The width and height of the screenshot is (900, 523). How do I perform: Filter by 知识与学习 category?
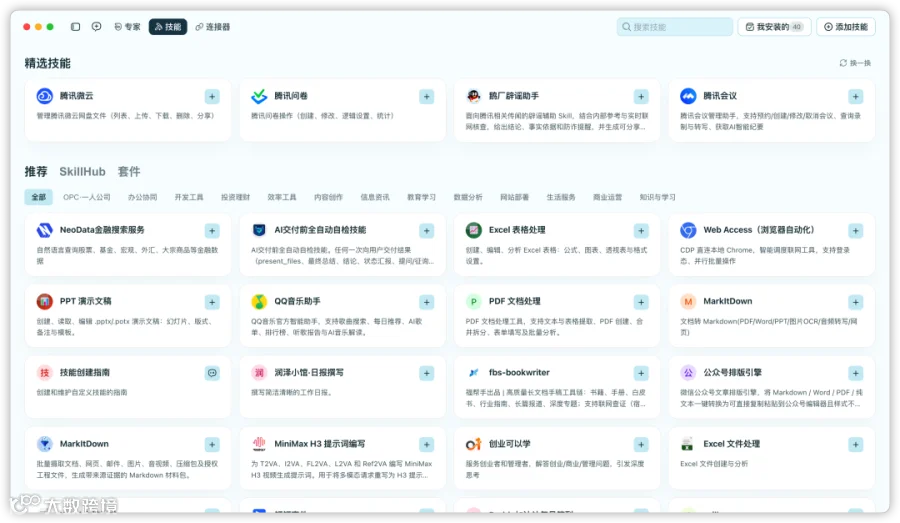point(657,197)
